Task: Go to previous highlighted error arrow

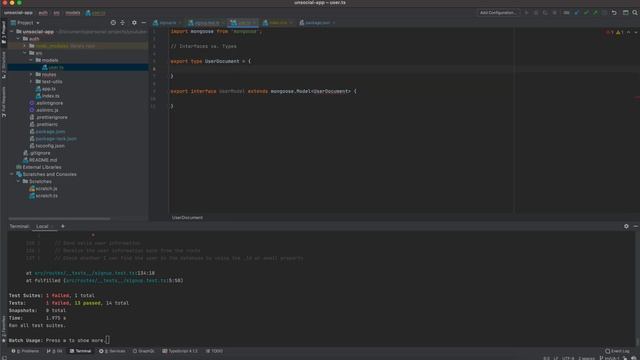Action: [x=628, y=32]
